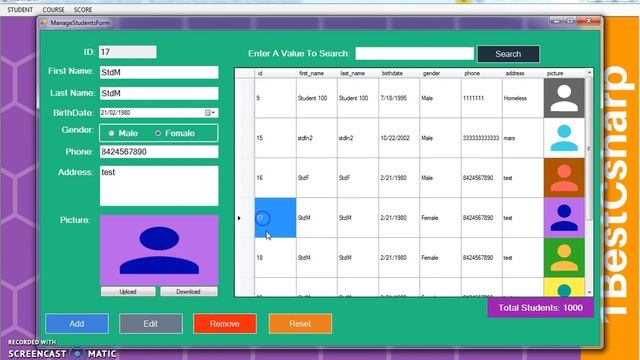Click the green avatar in row 18
The width and height of the screenshot is (640, 360).
pos(564,258)
